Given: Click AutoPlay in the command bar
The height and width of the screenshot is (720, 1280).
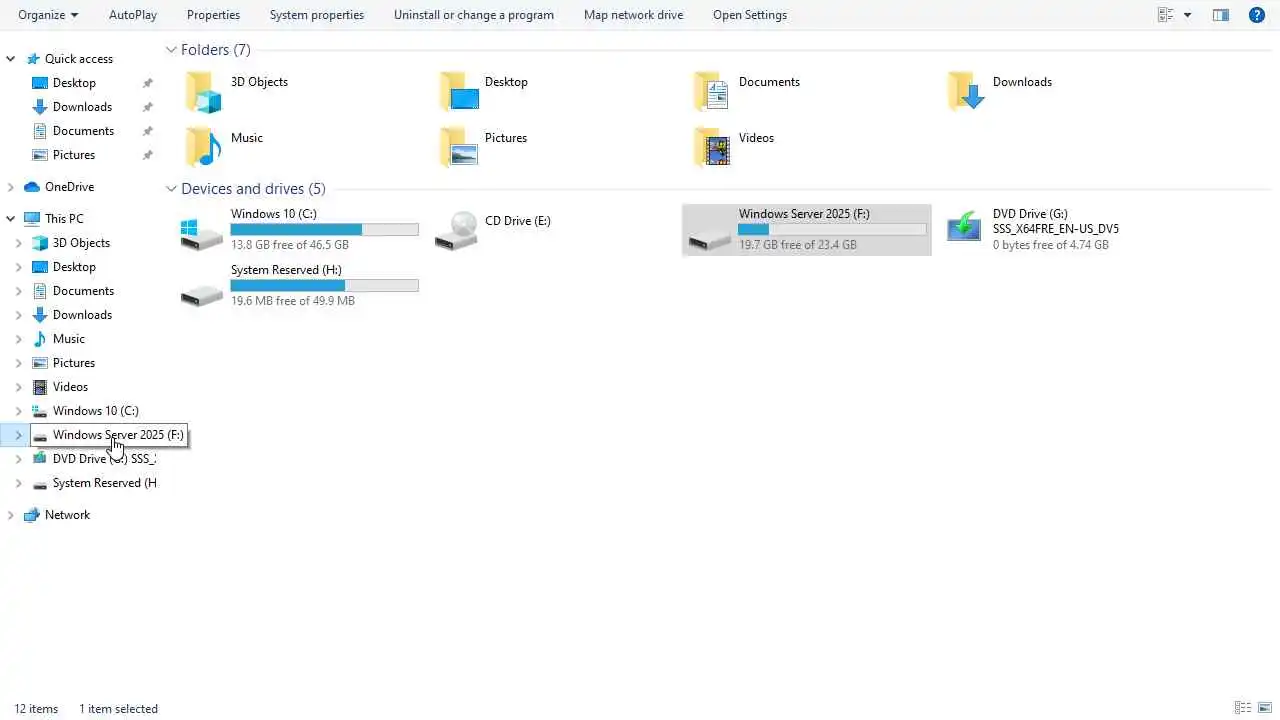Looking at the screenshot, I should 133,15.
